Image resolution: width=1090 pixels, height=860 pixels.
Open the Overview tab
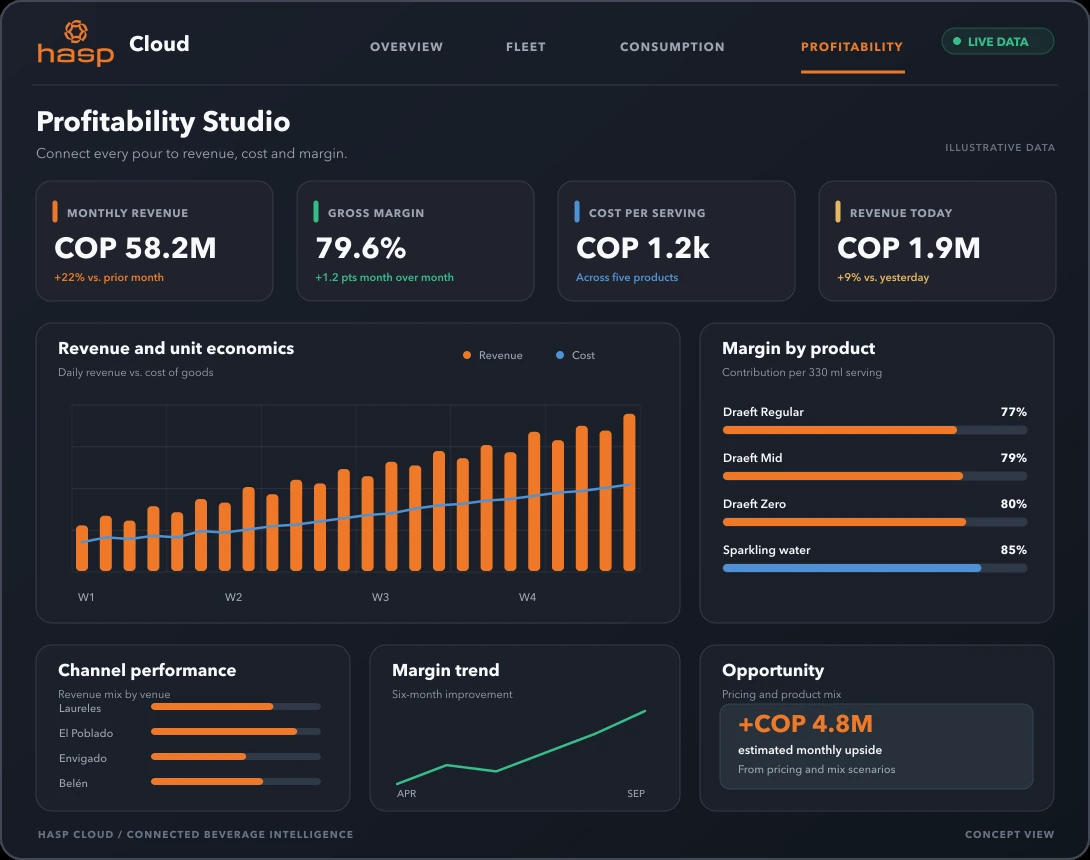coord(406,47)
